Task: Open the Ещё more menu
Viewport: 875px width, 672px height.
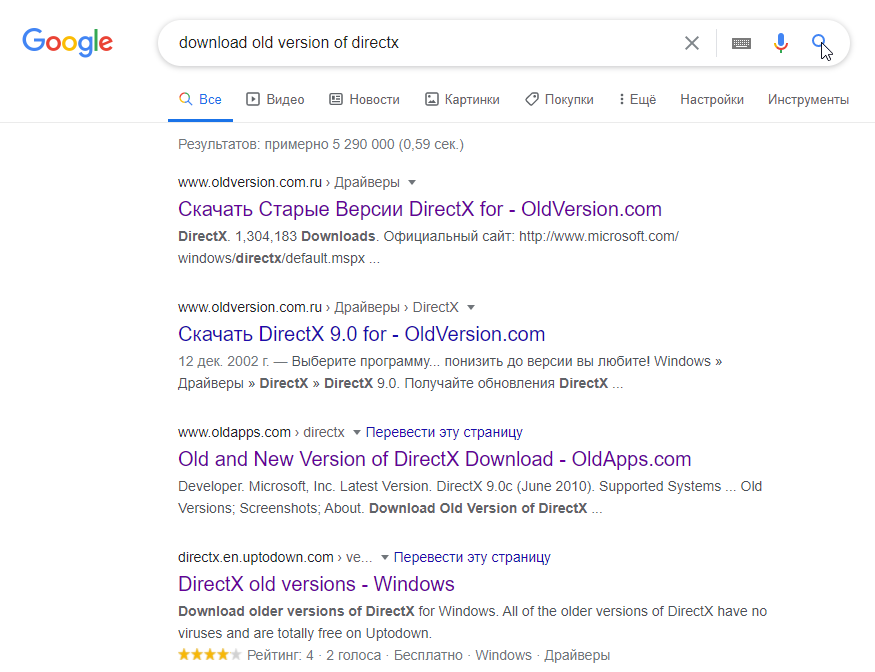Action: pos(637,99)
